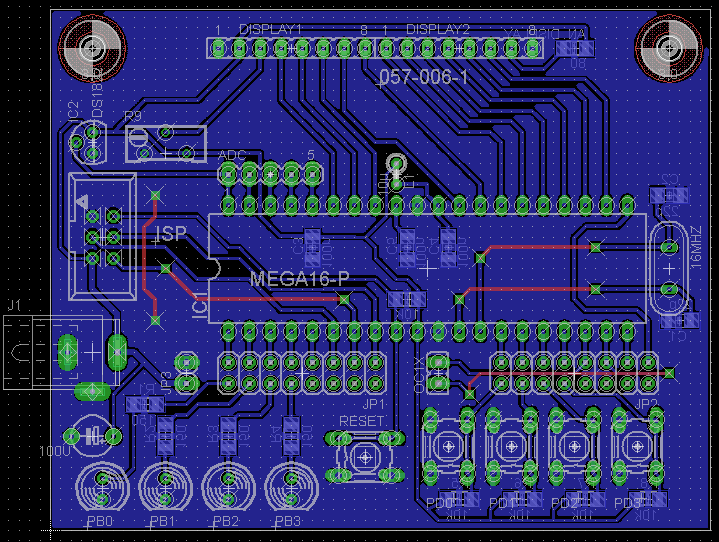Image resolution: width=719 pixels, height=542 pixels.
Task: Select the J1 power jack label
Action: point(14,305)
